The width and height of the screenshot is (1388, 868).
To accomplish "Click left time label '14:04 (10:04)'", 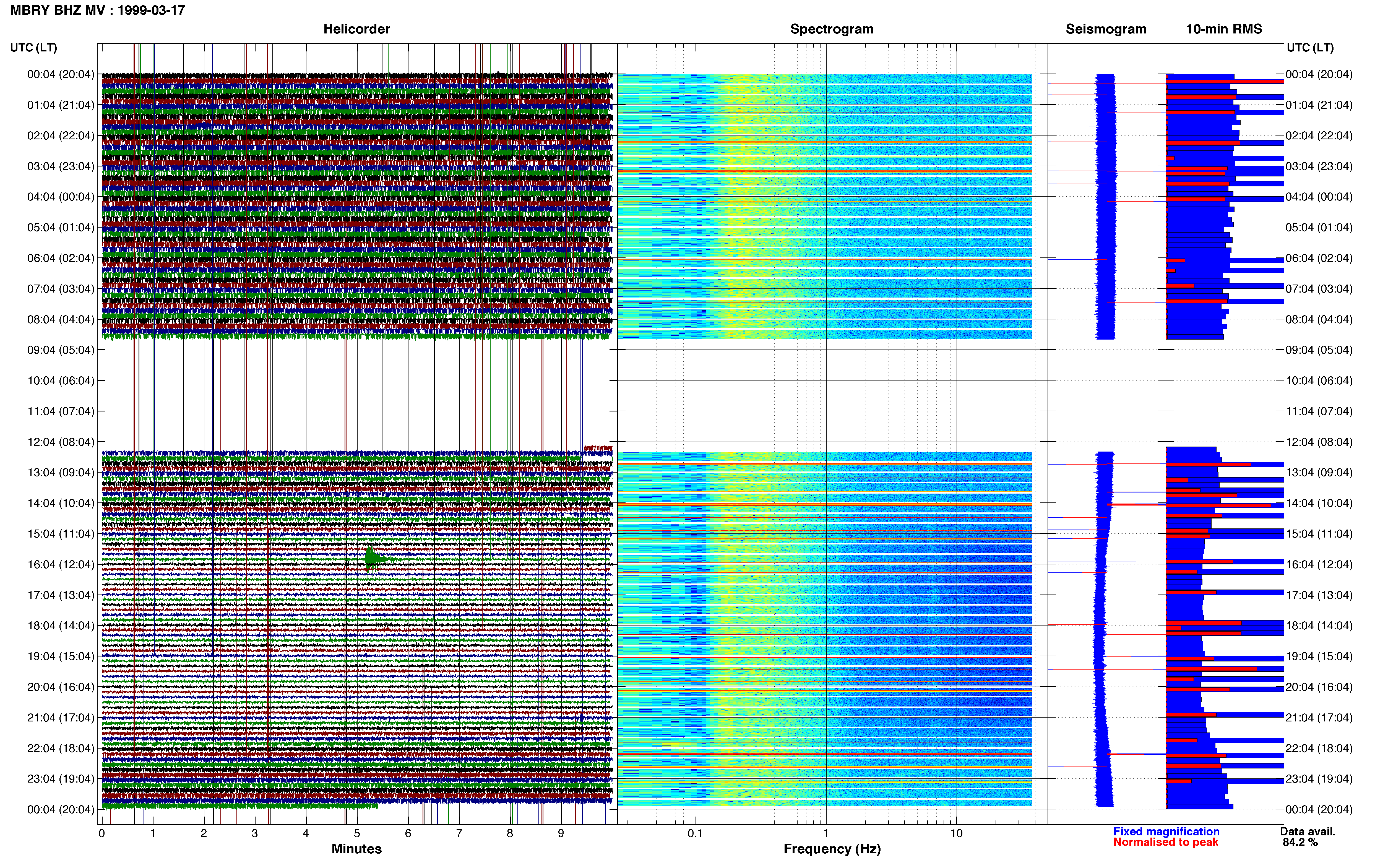I will click(61, 503).
